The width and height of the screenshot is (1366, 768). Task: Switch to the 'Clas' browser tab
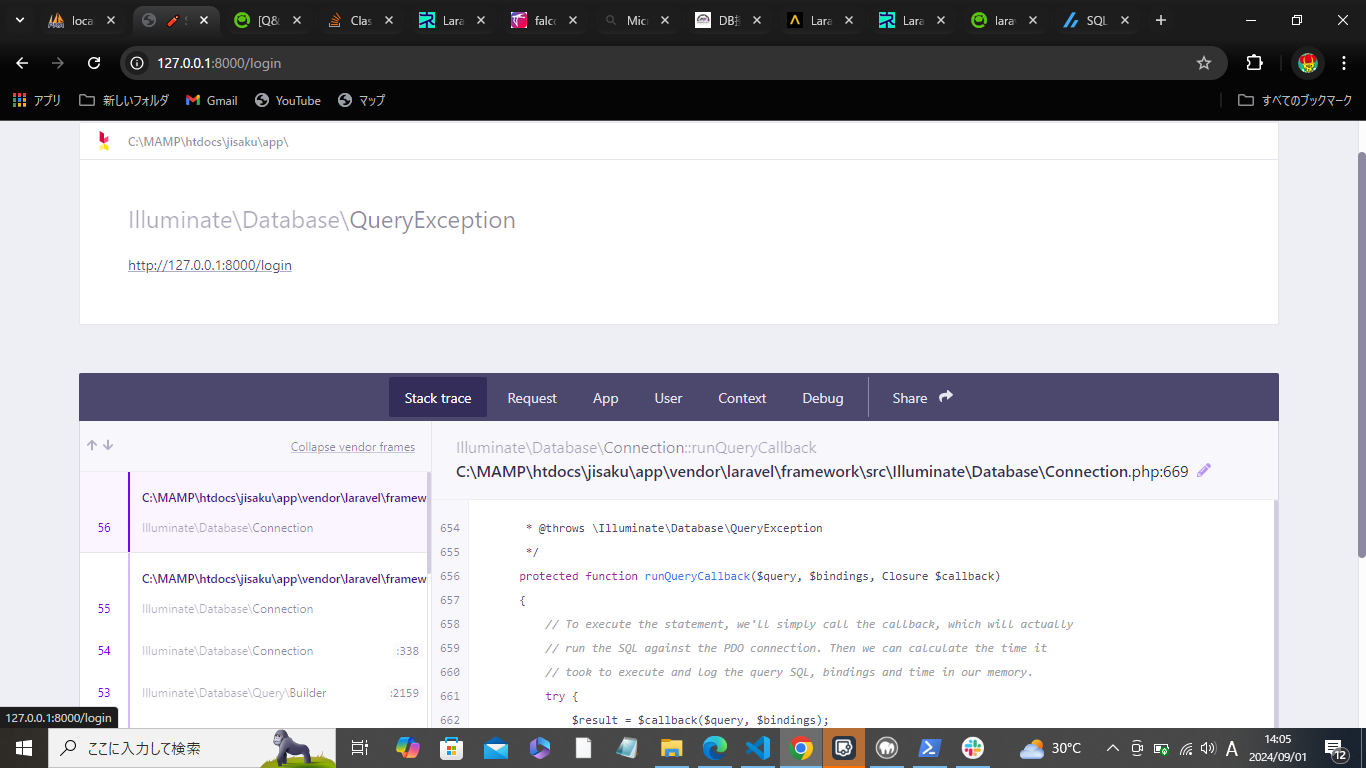tap(361, 20)
